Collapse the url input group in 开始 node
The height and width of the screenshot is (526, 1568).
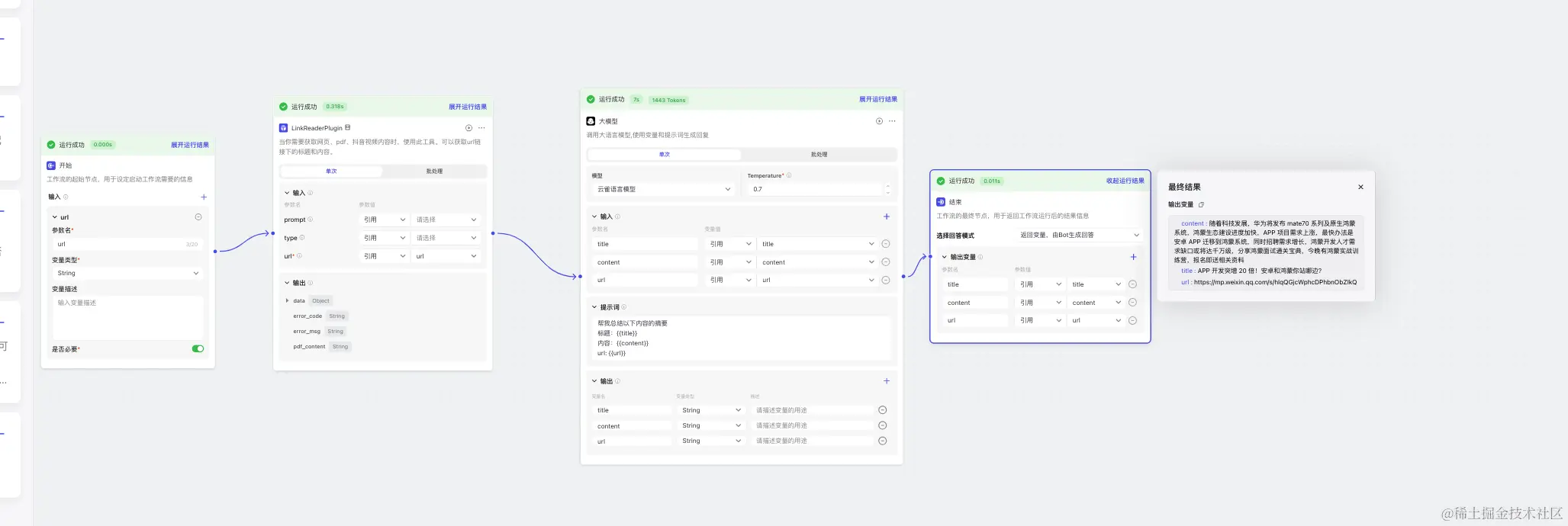coord(55,217)
